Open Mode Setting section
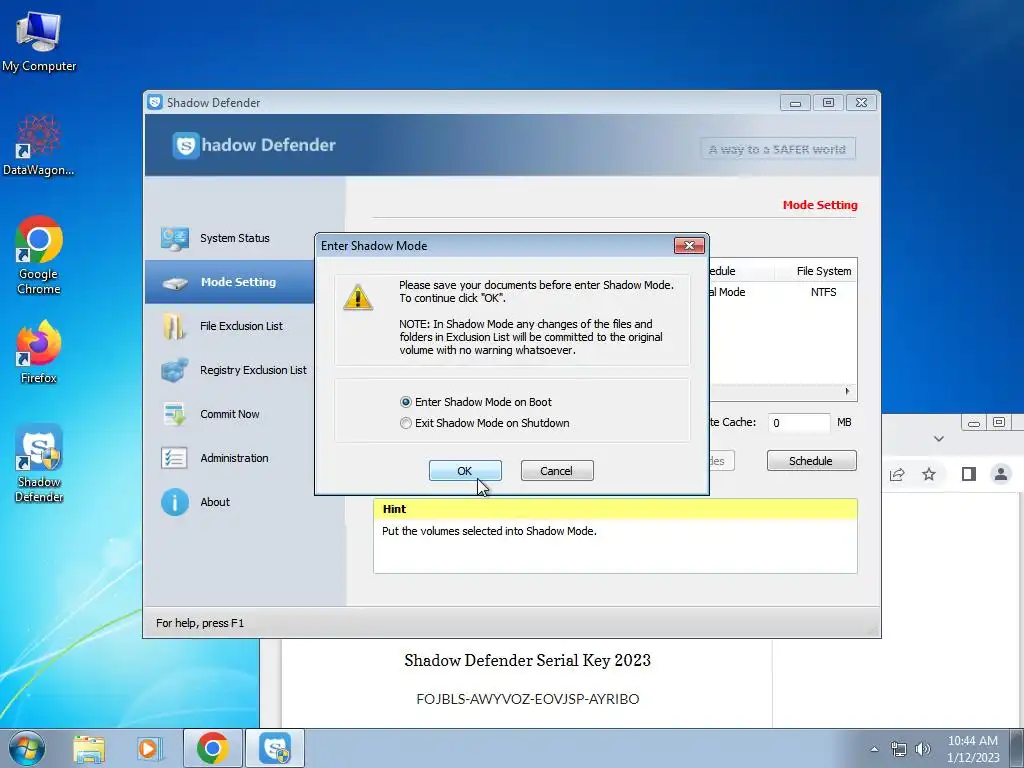 coord(238,282)
